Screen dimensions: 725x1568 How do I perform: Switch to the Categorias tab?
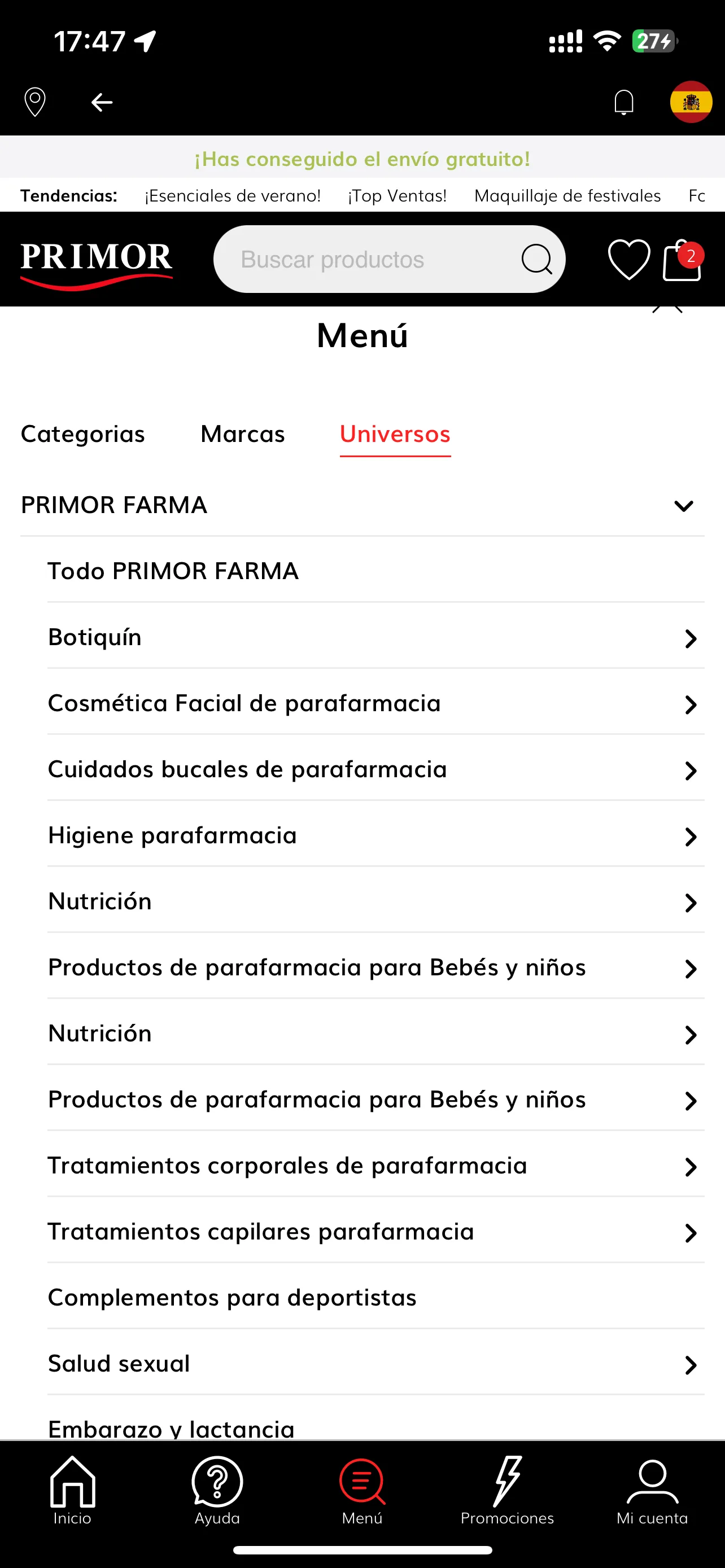pyautogui.click(x=83, y=434)
